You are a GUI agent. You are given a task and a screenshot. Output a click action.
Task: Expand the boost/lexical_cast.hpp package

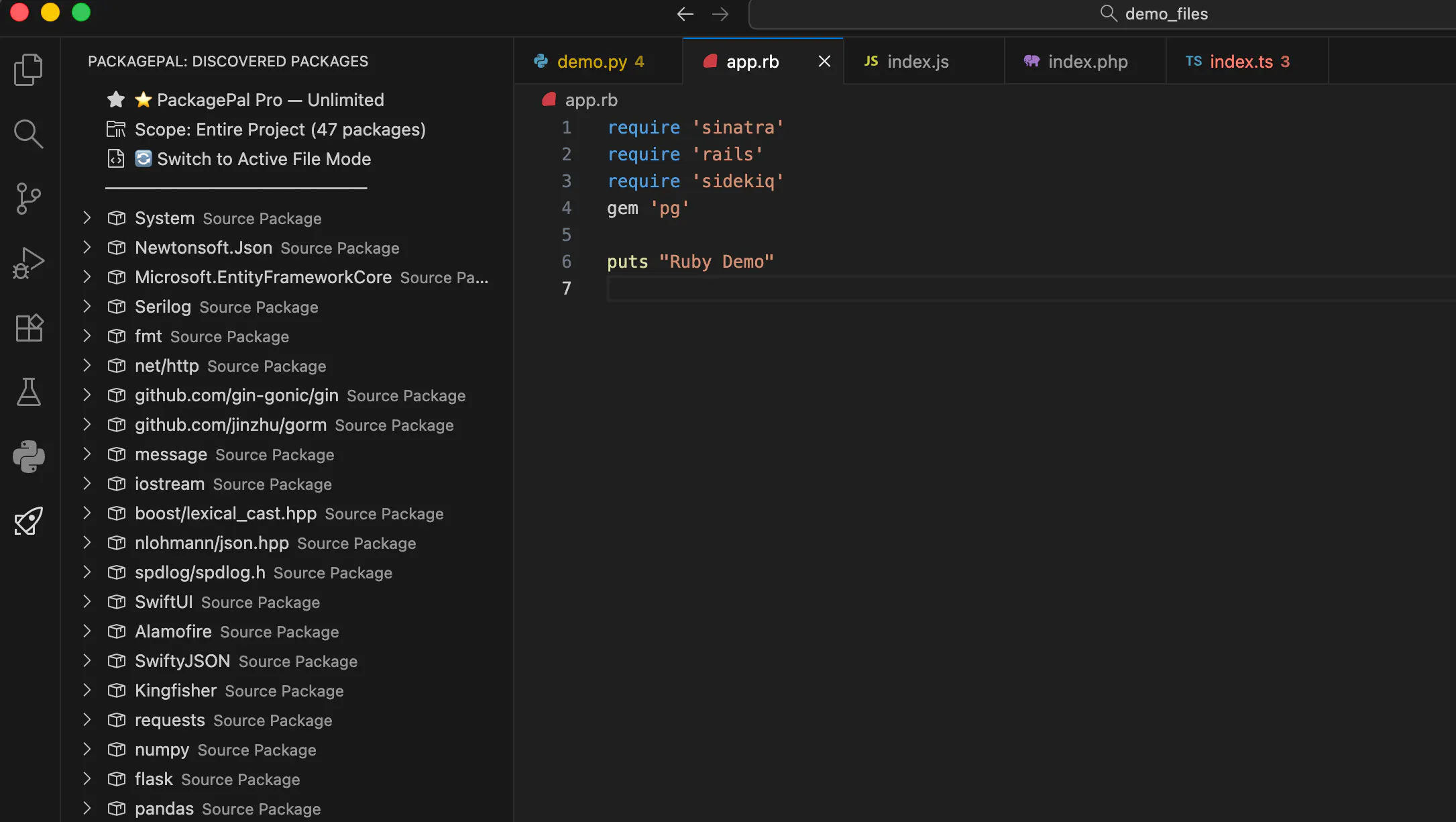click(x=87, y=513)
